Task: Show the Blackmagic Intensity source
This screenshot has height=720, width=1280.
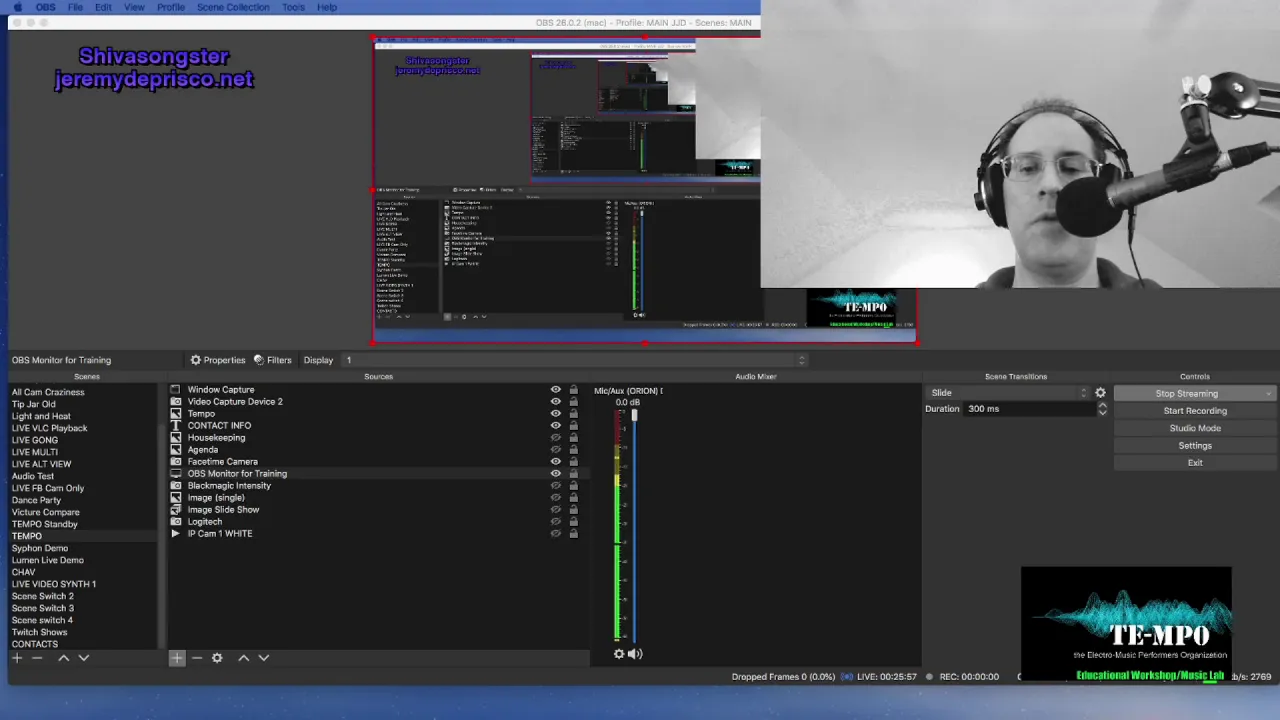Action: point(556,486)
